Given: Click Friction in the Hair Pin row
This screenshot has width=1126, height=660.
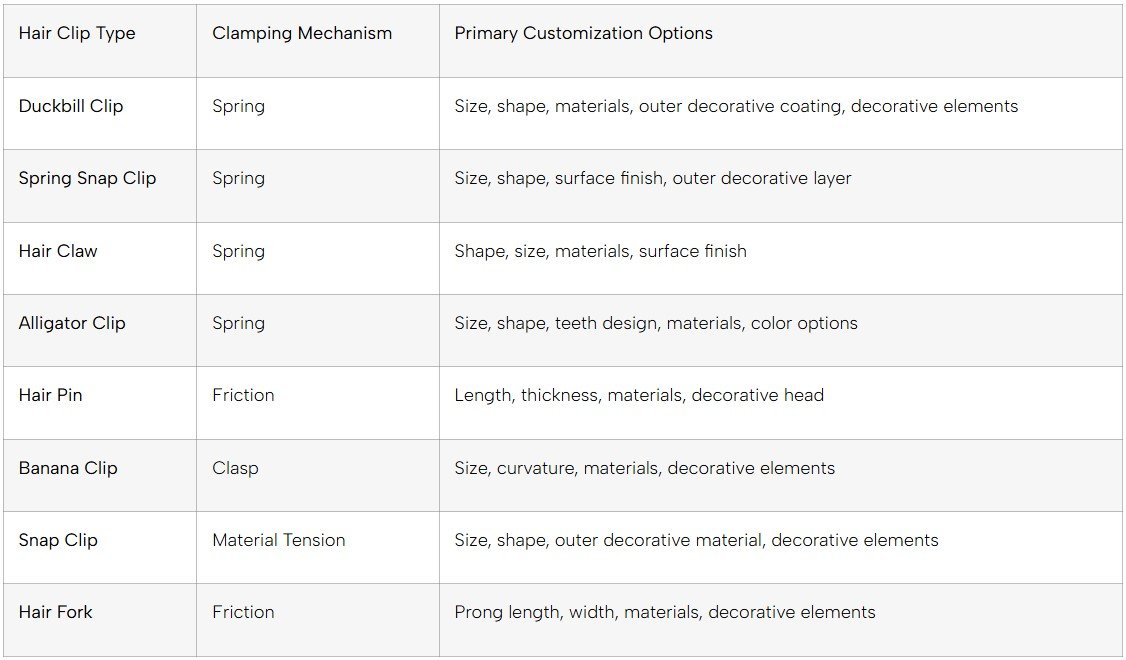Looking at the screenshot, I should [243, 395].
